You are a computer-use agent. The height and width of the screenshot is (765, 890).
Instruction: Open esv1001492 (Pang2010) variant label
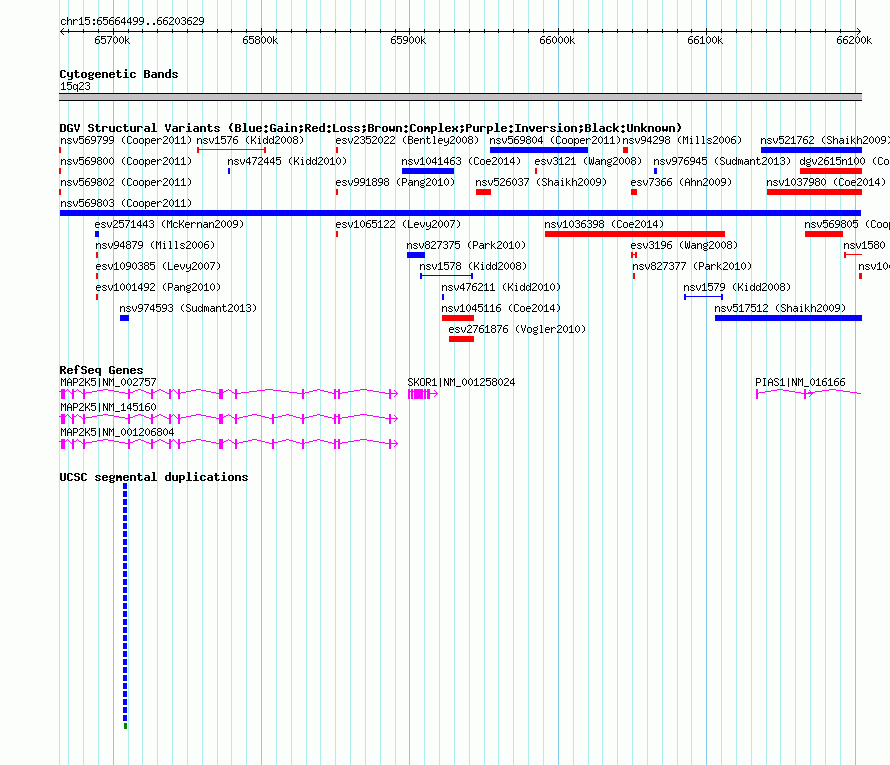coord(158,287)
